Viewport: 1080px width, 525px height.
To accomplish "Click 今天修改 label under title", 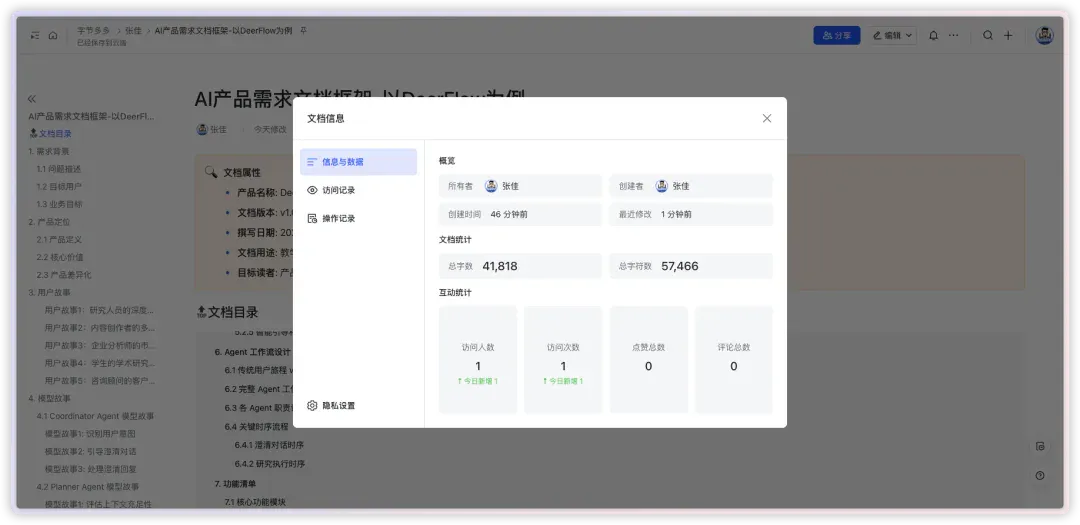I will pyautogui.click(x=270, y=129).
